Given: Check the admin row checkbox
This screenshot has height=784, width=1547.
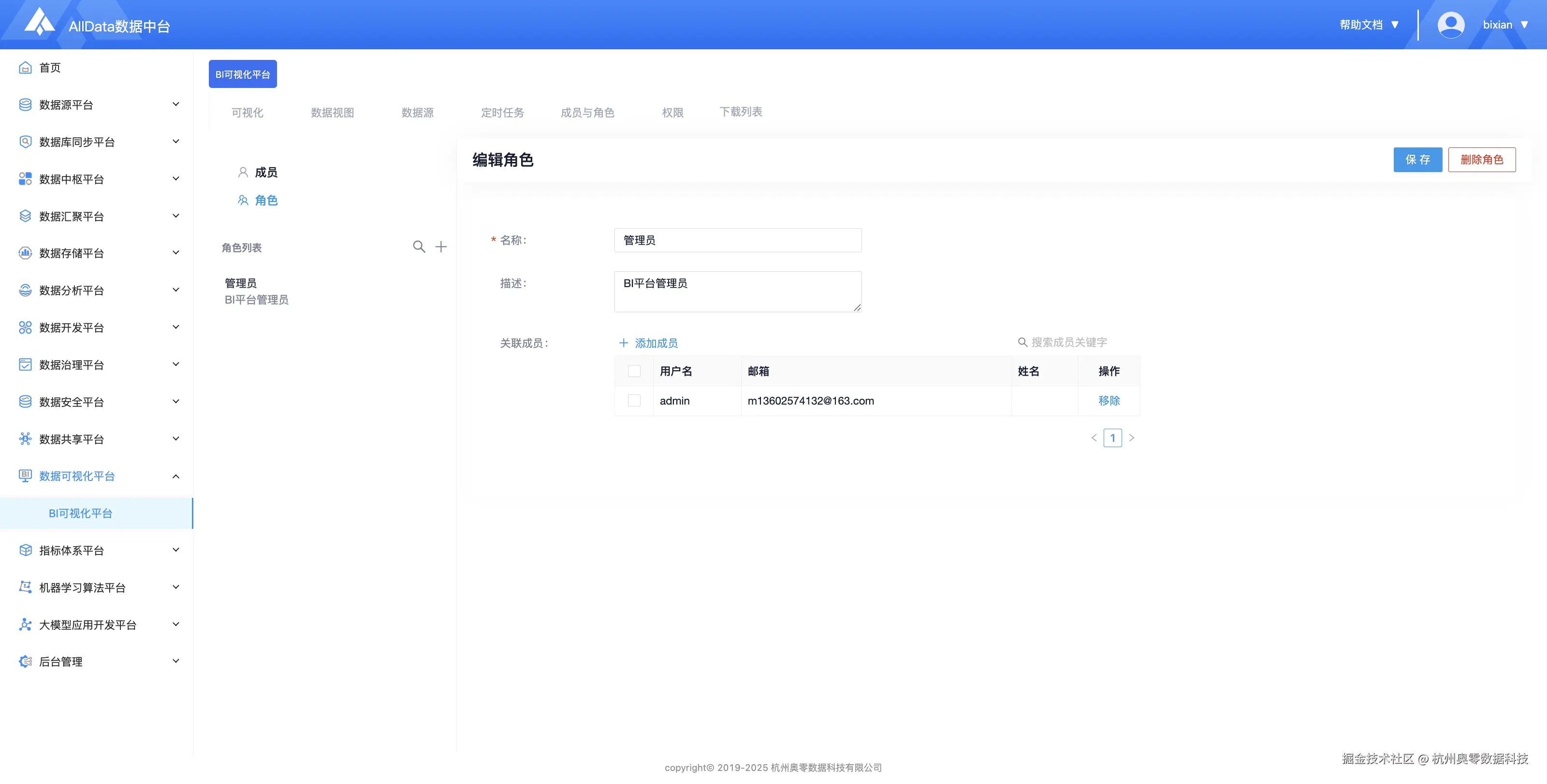Looking at the screenshot, I should point(634,400).
